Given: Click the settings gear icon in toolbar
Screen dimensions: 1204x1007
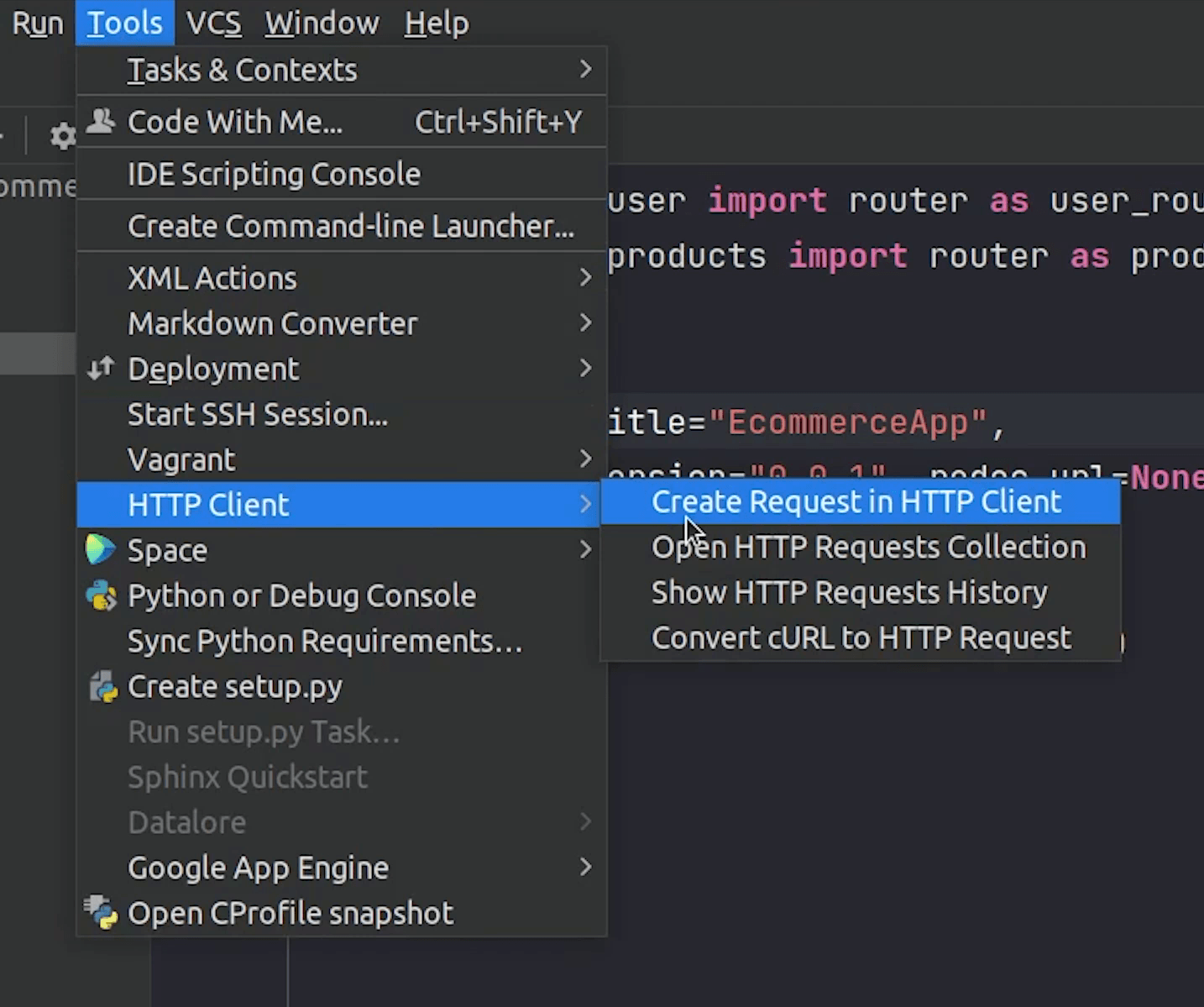Looking at the screenshot, I should pos(62,136).
